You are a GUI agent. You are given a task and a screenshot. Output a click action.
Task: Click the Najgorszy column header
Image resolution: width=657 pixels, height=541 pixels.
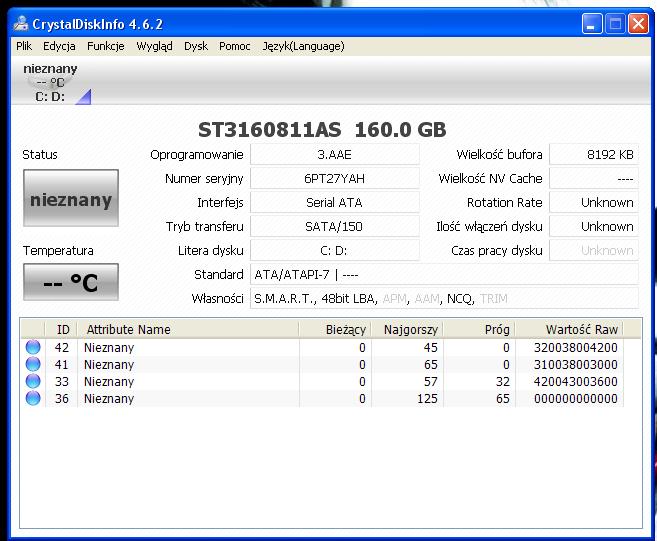coord(407,329)
